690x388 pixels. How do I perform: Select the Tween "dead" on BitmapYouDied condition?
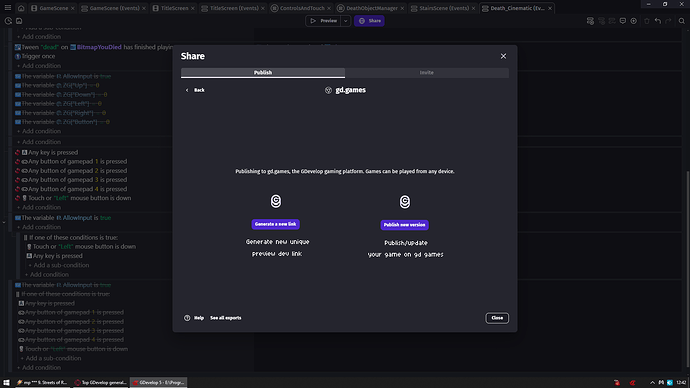click(x=94, y=47)
